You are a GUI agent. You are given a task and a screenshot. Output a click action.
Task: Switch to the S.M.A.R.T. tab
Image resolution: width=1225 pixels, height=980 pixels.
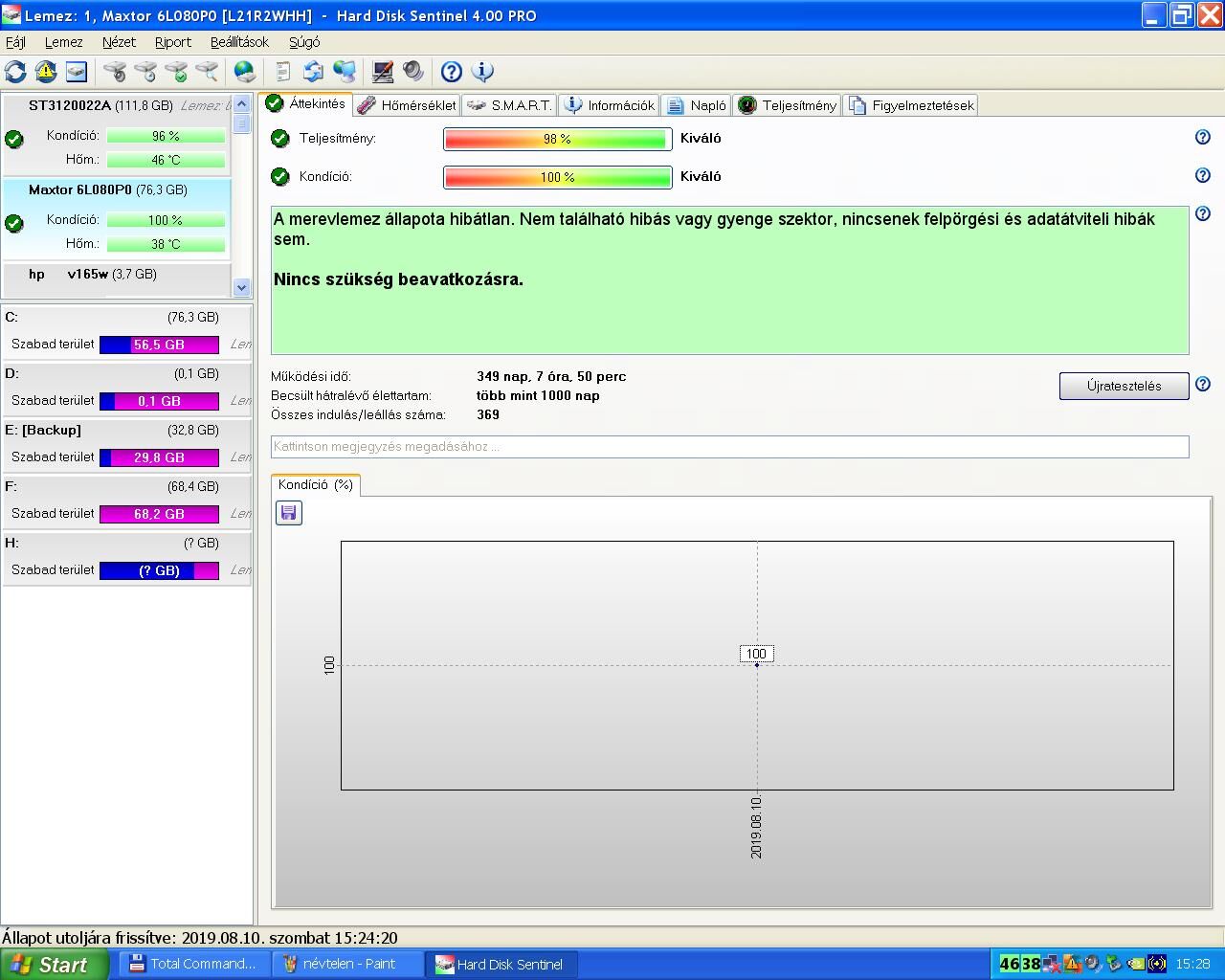(509, 105)
